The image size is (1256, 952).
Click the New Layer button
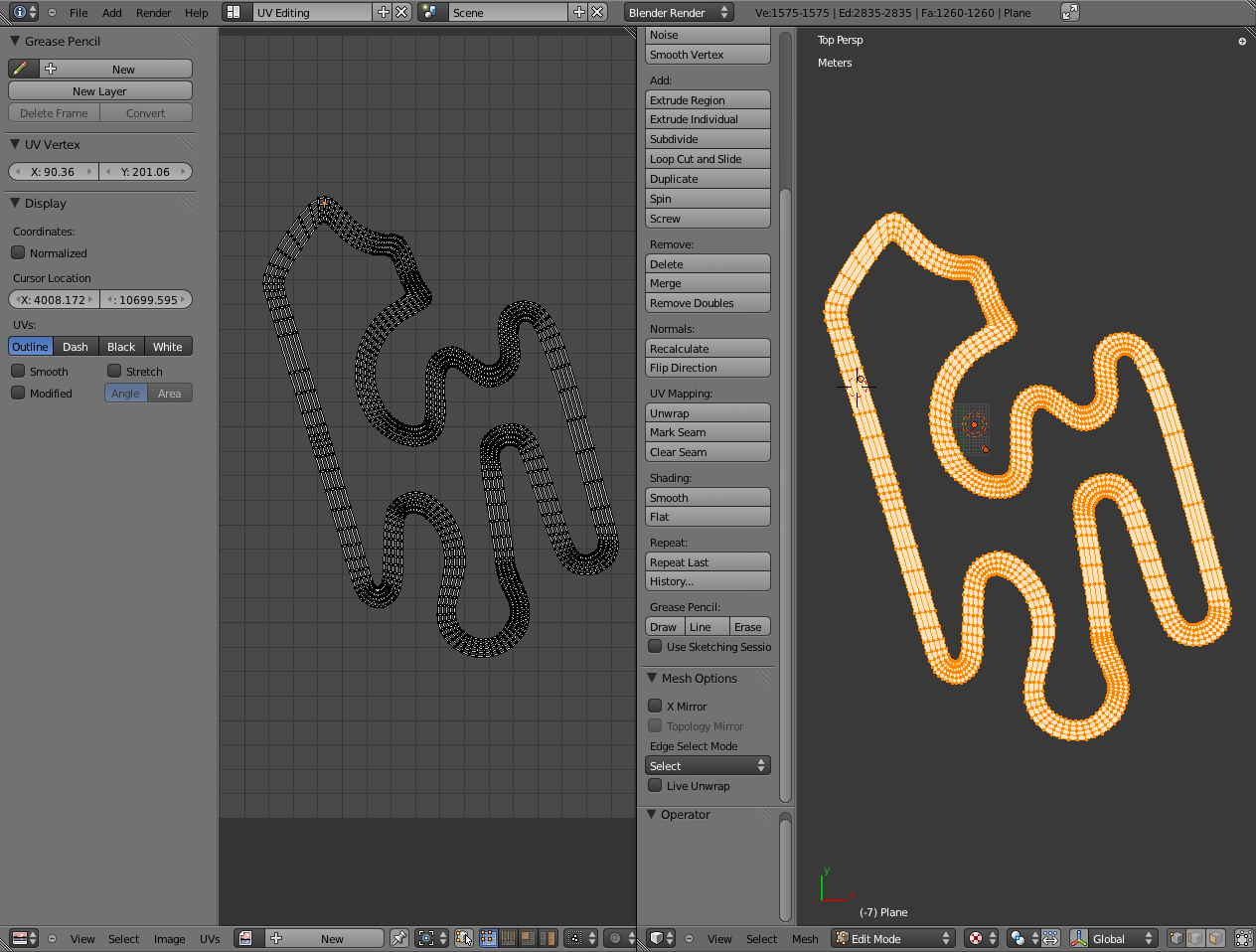coord(100,90)
